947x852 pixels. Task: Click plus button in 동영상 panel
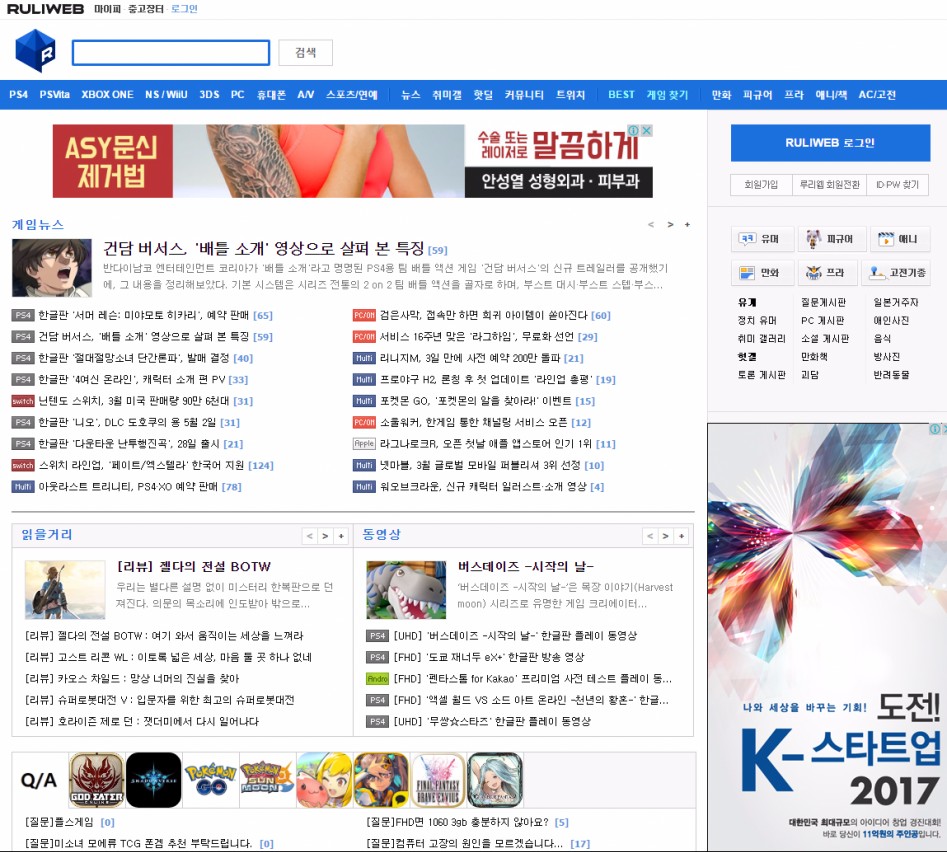682,536
